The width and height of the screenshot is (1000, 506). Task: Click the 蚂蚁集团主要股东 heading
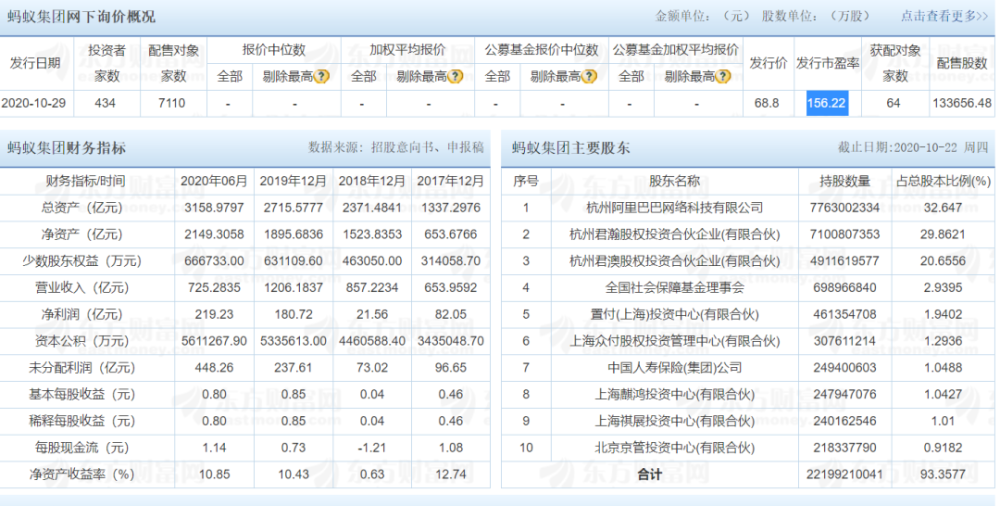571,148
